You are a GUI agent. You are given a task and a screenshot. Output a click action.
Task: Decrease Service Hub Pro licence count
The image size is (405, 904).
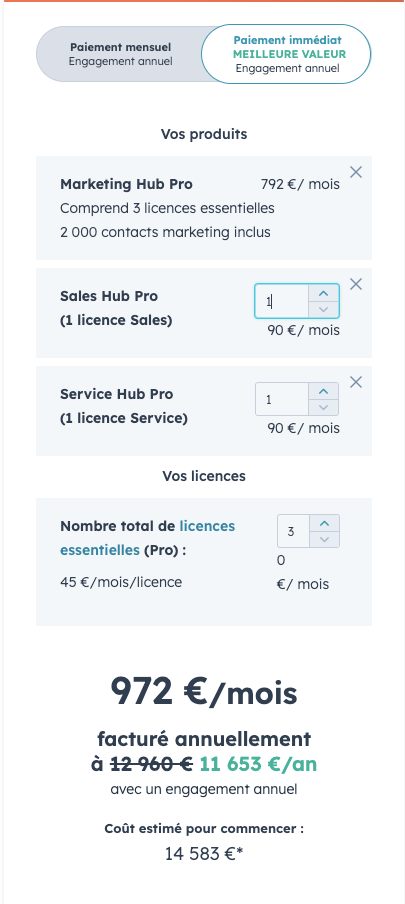tap(324, 407)
